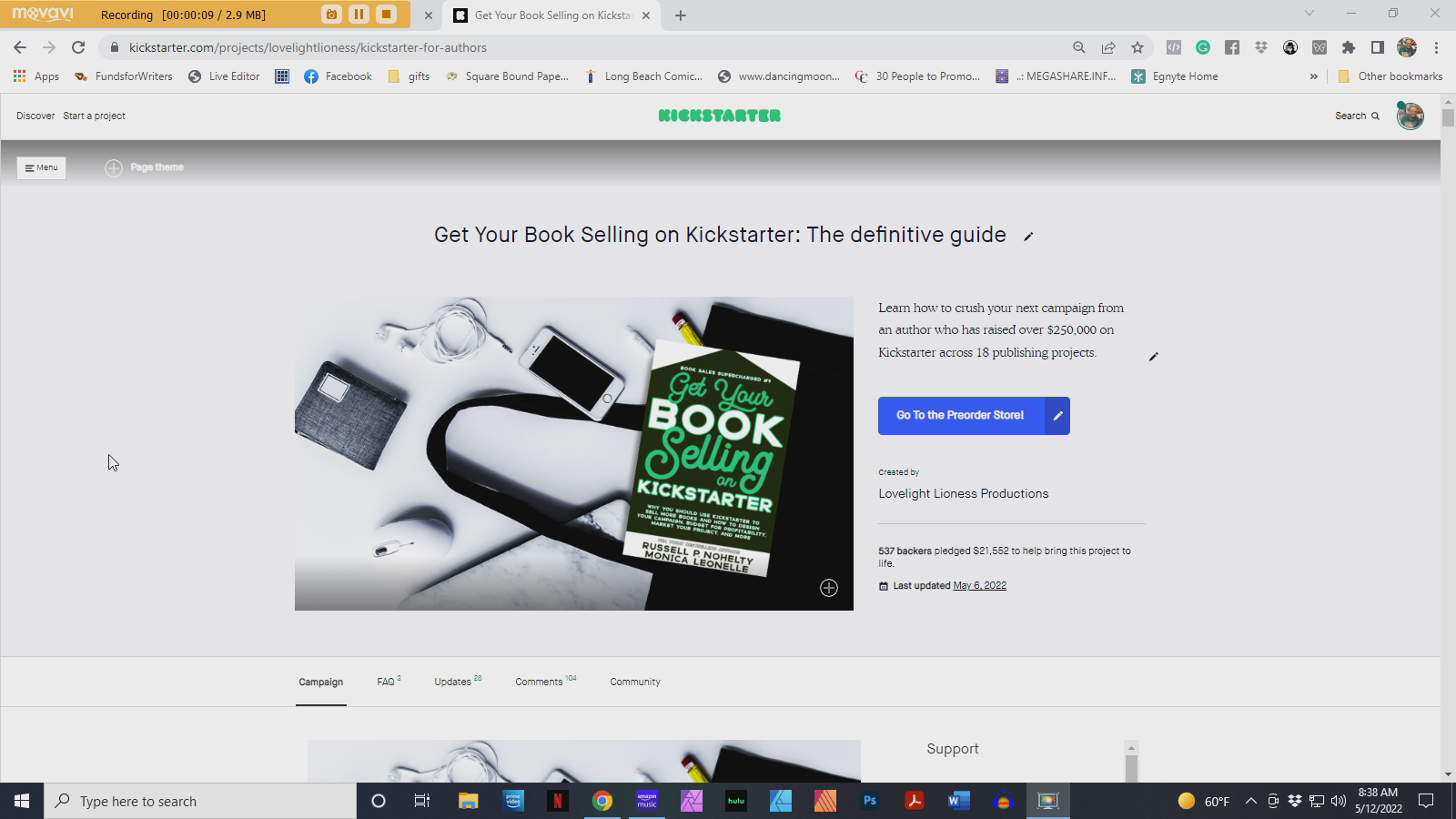This screenshot has width=1456, height=819.
Task: Capture a screenshot with the Movavi camera icon
Action: tap(329, 14)
